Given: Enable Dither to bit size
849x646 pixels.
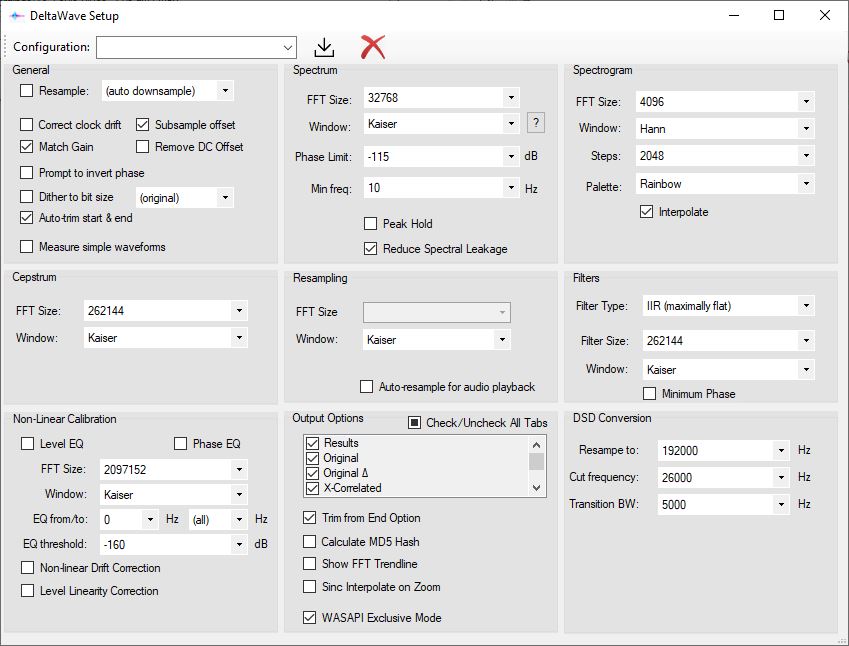Looking at the screenshot, I should click(x=27, y=196).
